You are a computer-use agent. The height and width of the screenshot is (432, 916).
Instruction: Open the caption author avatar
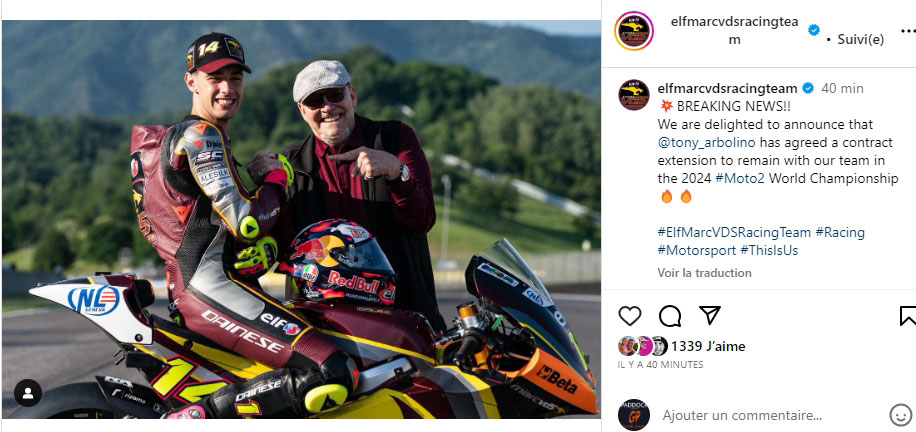click(x=634, y=95)
